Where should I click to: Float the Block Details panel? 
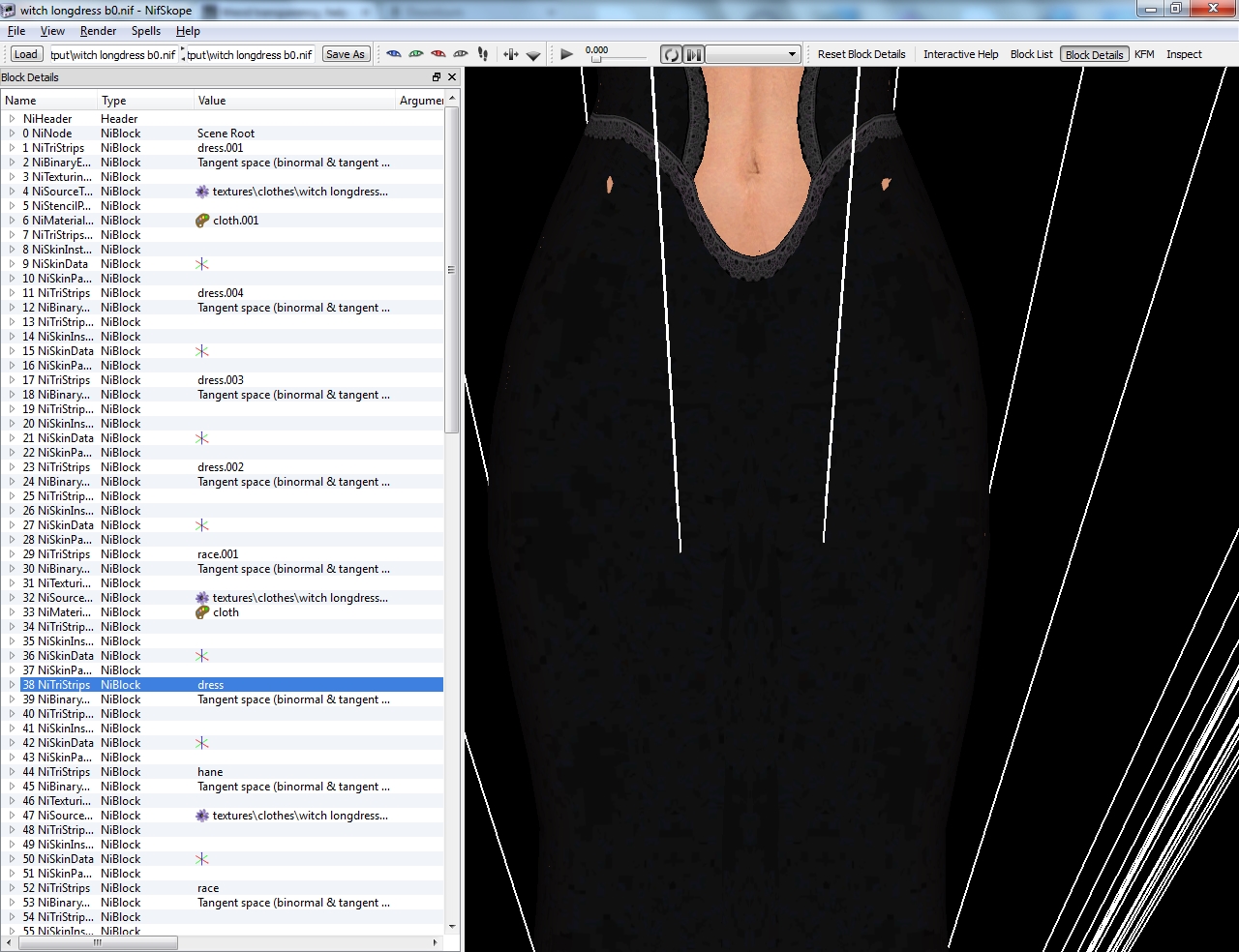click(x=437, y=77)
